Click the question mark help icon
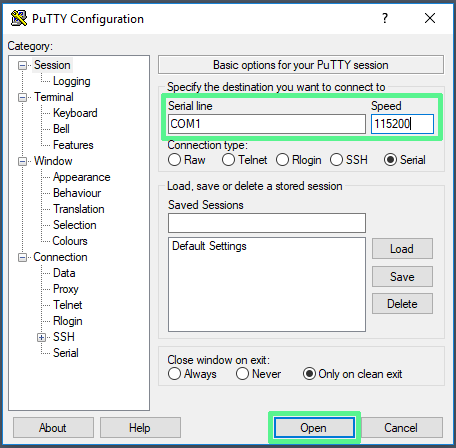Viewport: 456px width, 448px height. [385, 18]
